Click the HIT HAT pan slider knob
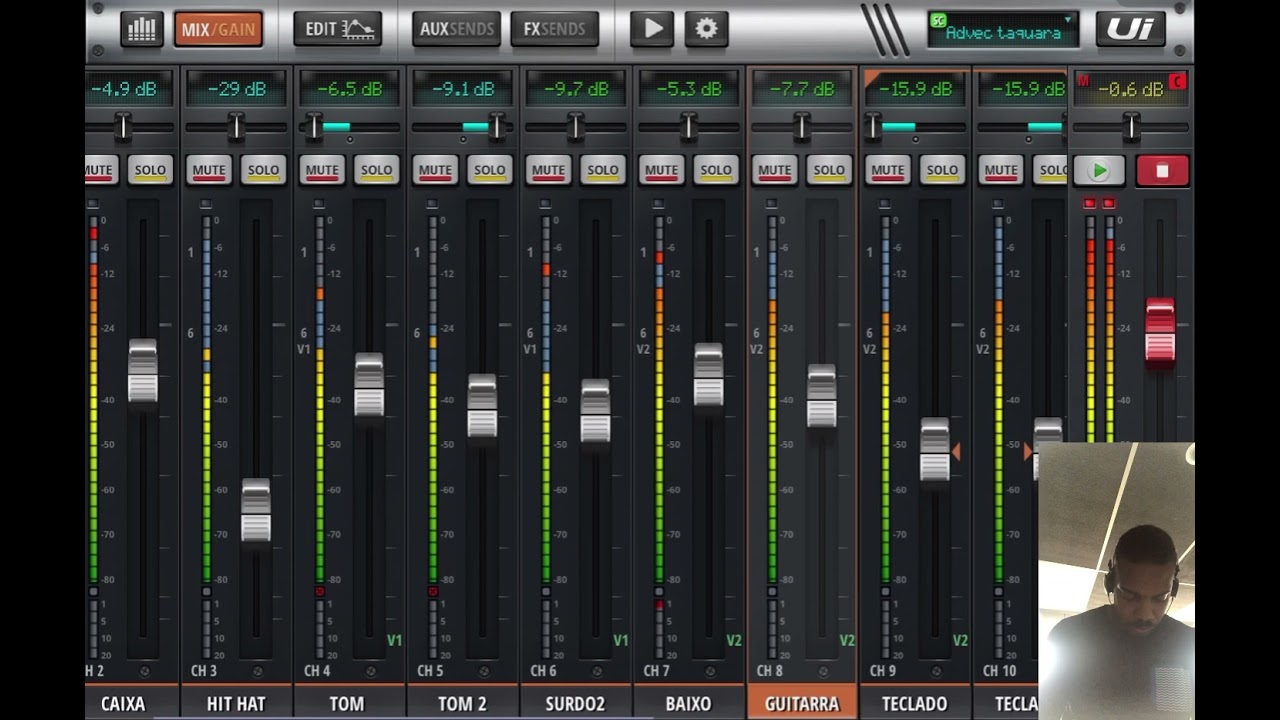Screen dimensions: 1280x720 pyautogui.click(x=236, y=126)
